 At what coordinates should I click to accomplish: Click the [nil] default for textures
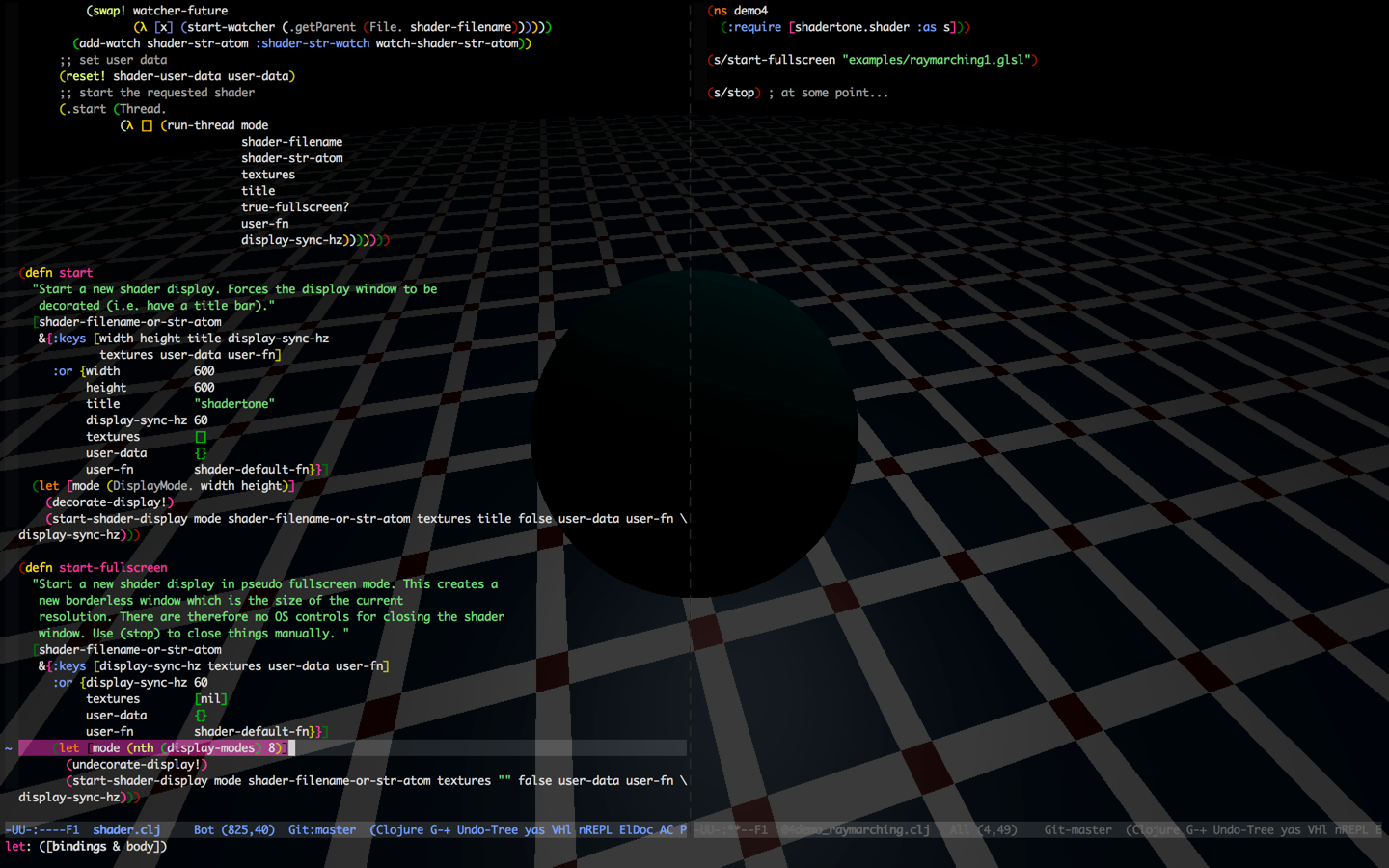[211, 699]
